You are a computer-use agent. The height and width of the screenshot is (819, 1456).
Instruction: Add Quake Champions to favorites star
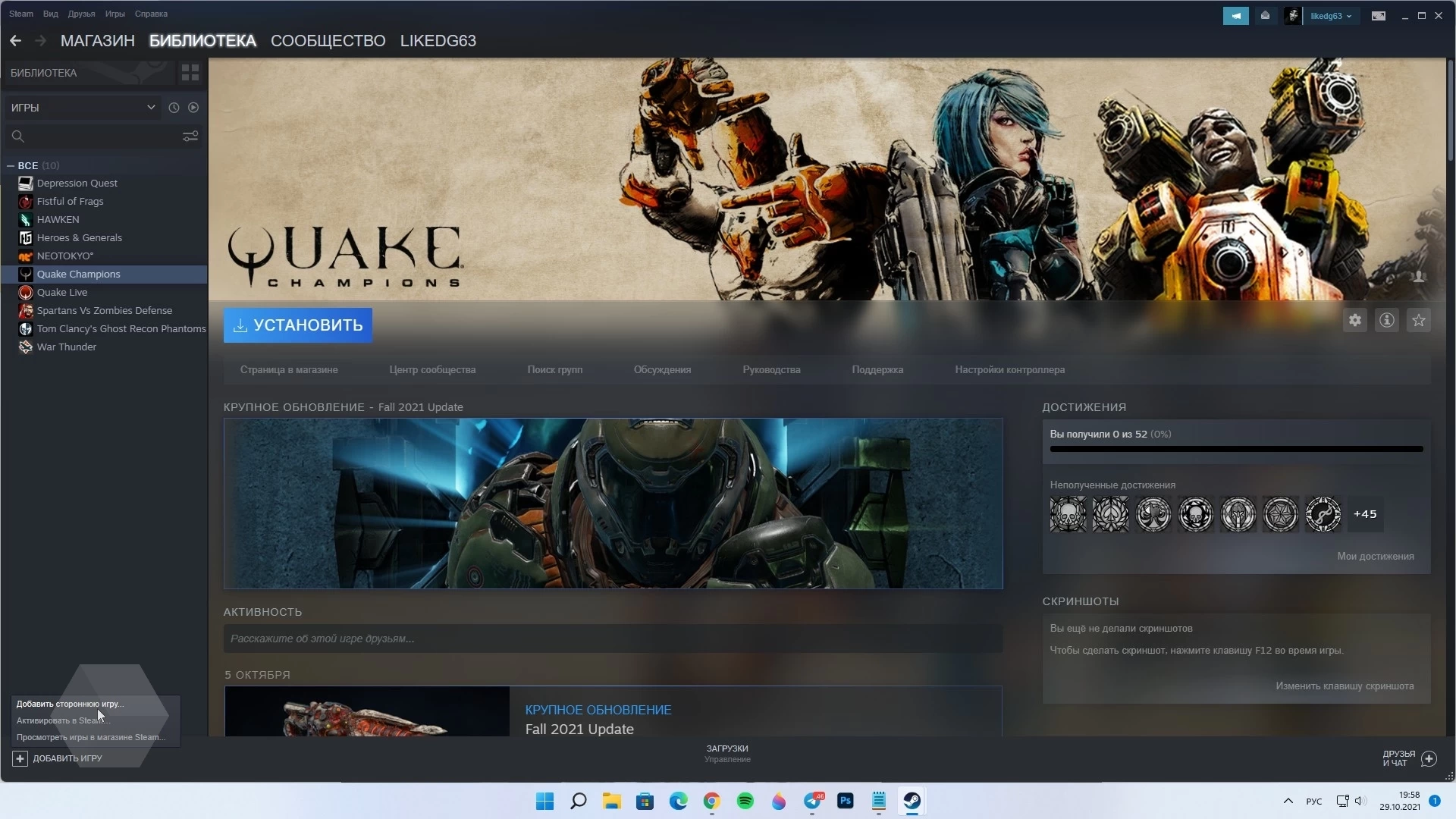[1419, 320]
